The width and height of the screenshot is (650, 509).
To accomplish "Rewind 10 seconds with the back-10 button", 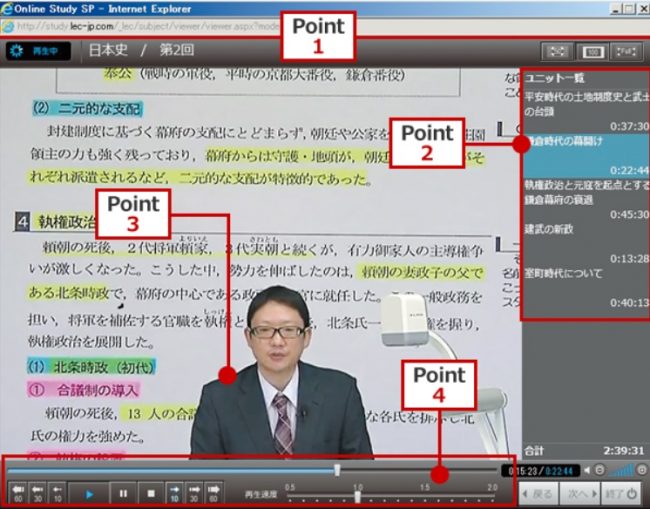I will [58, 493].
